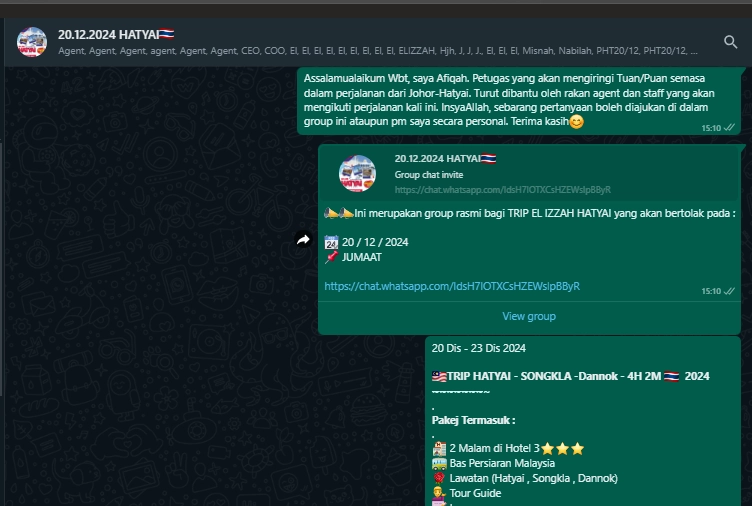Screen dimensions: 752x506
Task: Open the group profile picture in header
Action: (32, 42)
